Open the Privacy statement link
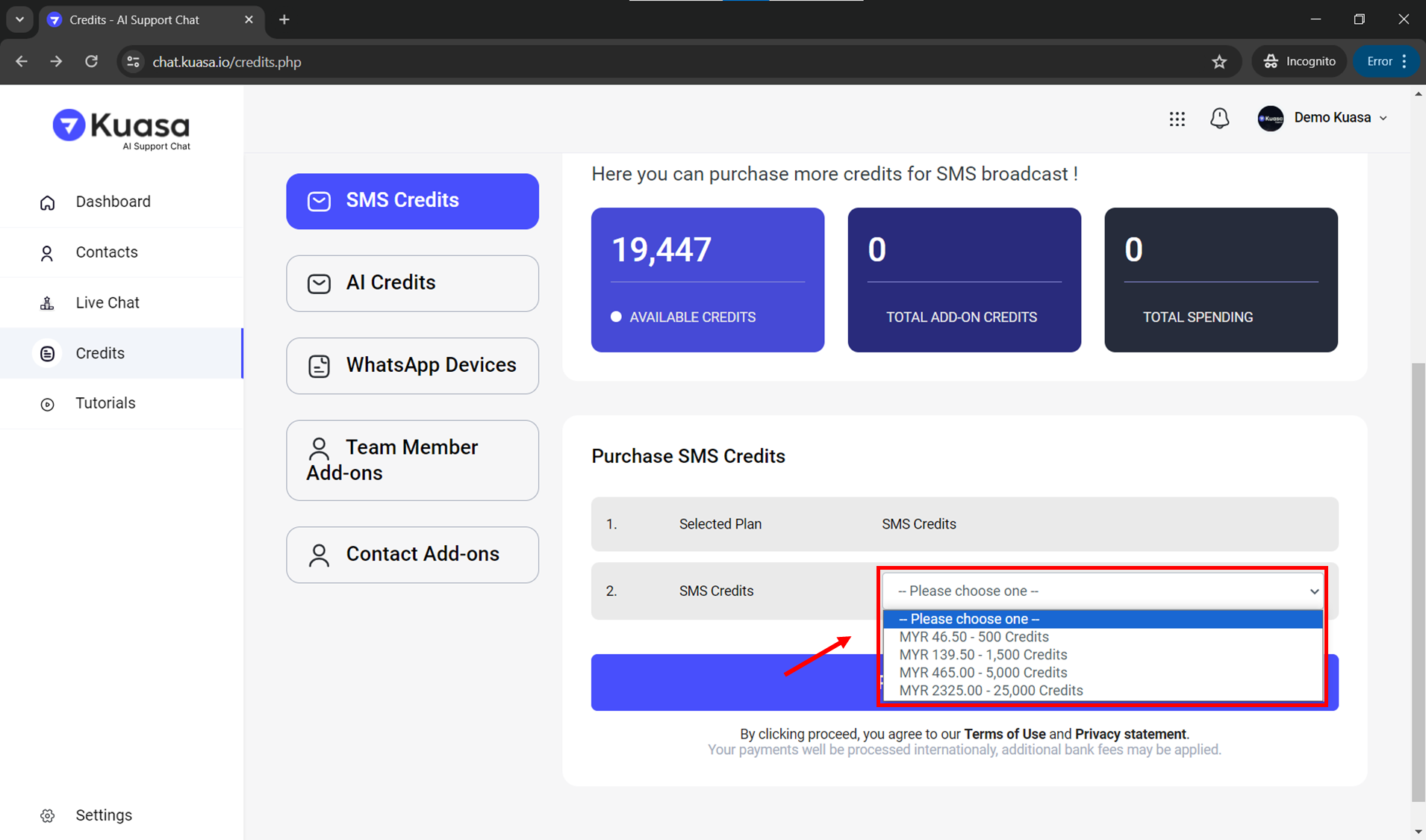 [x=1130, y=734]
